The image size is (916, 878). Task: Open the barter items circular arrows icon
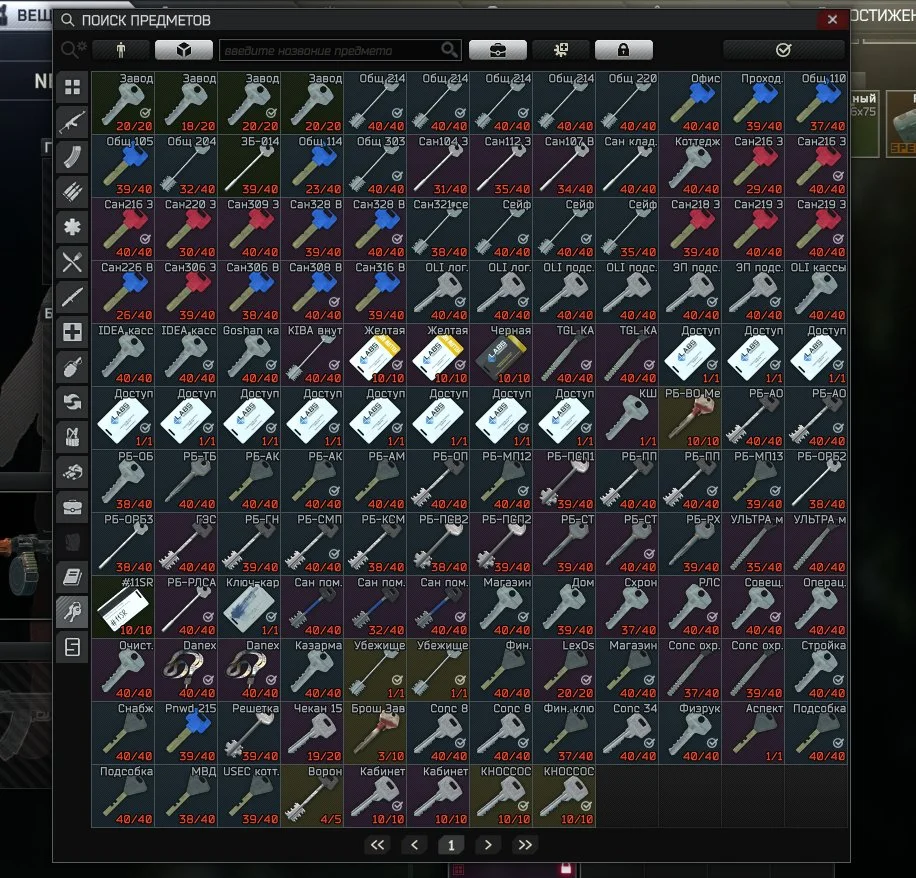tap(72, 402)
